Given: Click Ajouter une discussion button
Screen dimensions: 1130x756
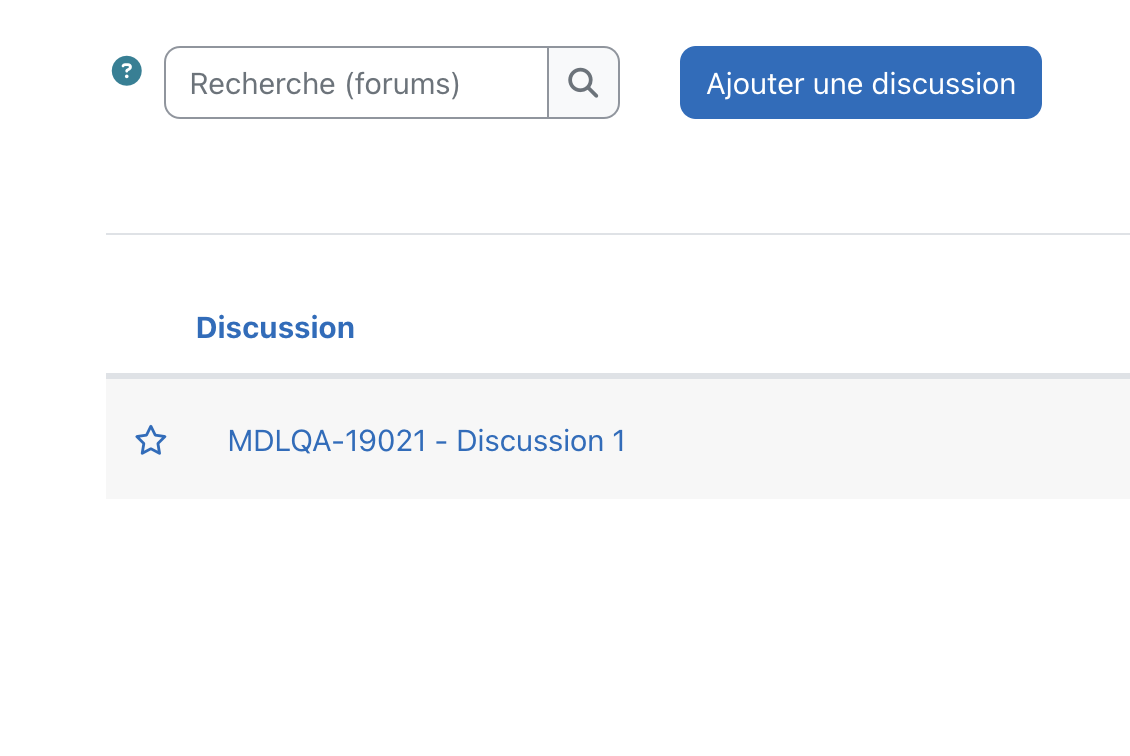Looking at the screenshot, I should (x=860, y=83).
